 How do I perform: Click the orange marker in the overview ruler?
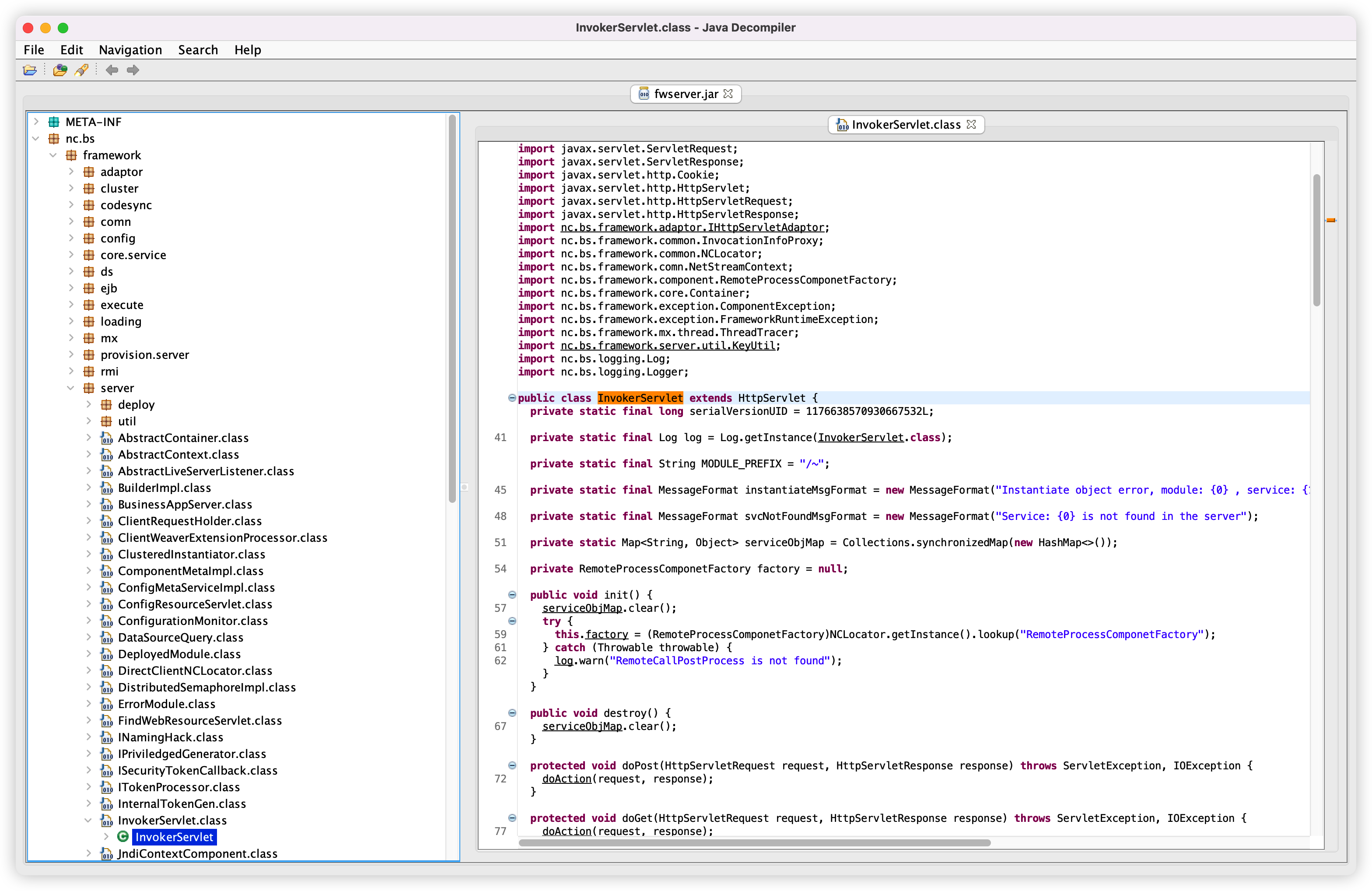tap(1331, 220)
